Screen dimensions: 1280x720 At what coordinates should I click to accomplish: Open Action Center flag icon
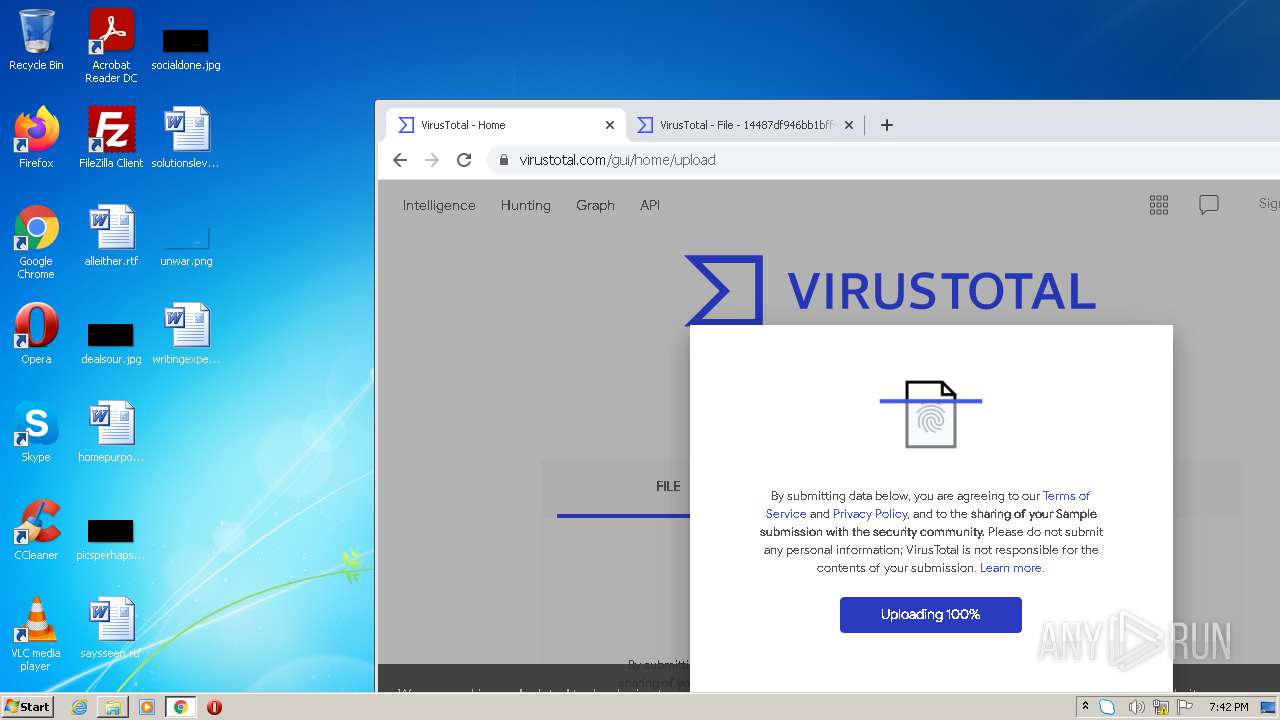1185,707
